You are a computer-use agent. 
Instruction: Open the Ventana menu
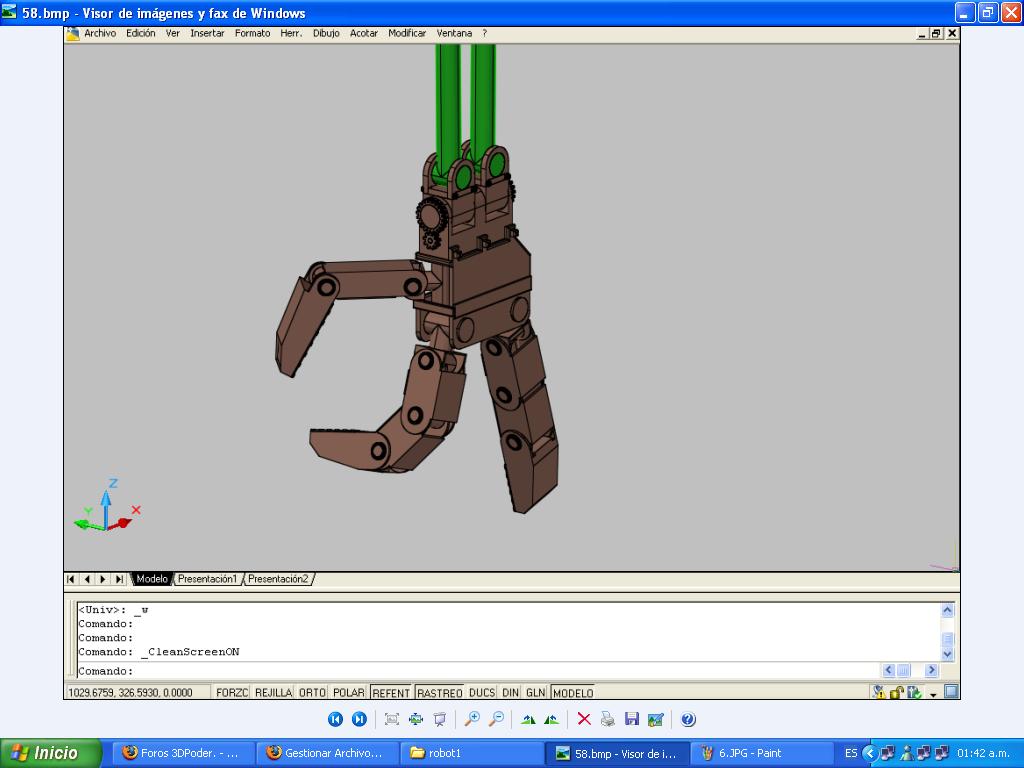coord(454,33)
